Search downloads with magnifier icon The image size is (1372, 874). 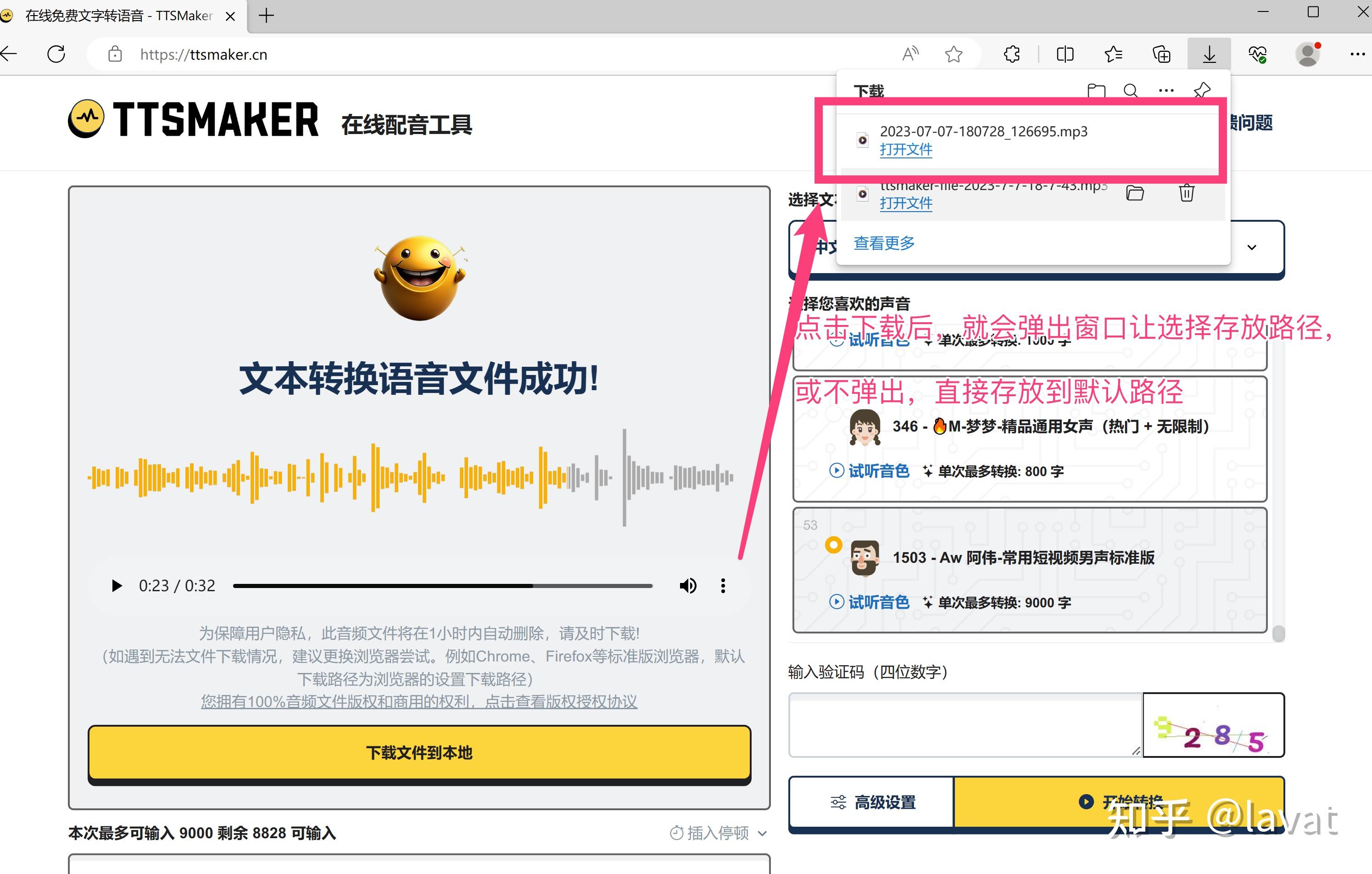1131,90
